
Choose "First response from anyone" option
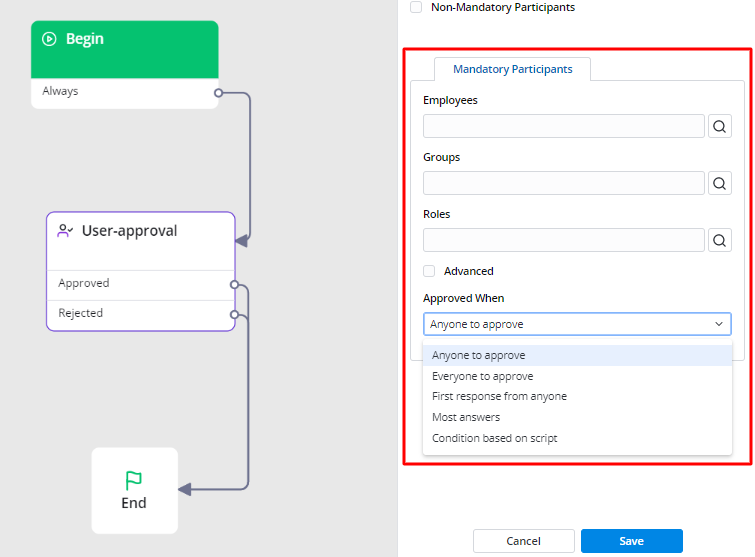coord(499,396)
